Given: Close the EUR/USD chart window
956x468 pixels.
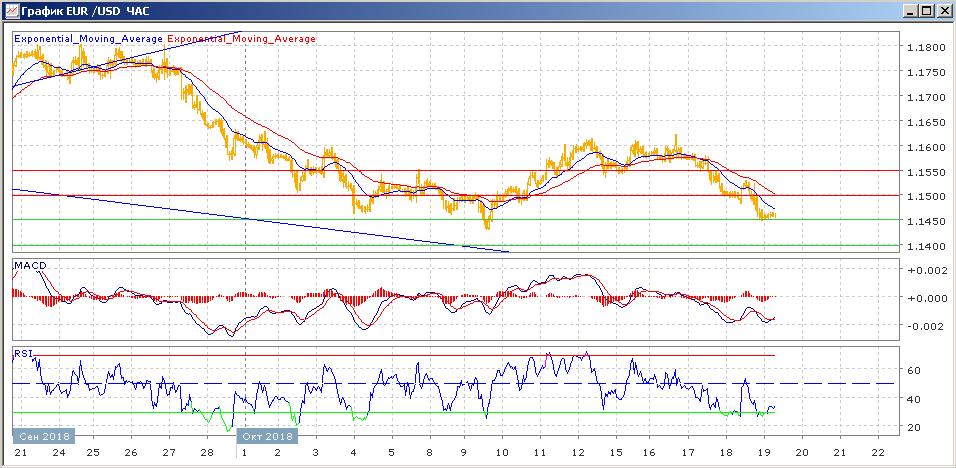Looking at the screenshot, I should click(943, 10).
